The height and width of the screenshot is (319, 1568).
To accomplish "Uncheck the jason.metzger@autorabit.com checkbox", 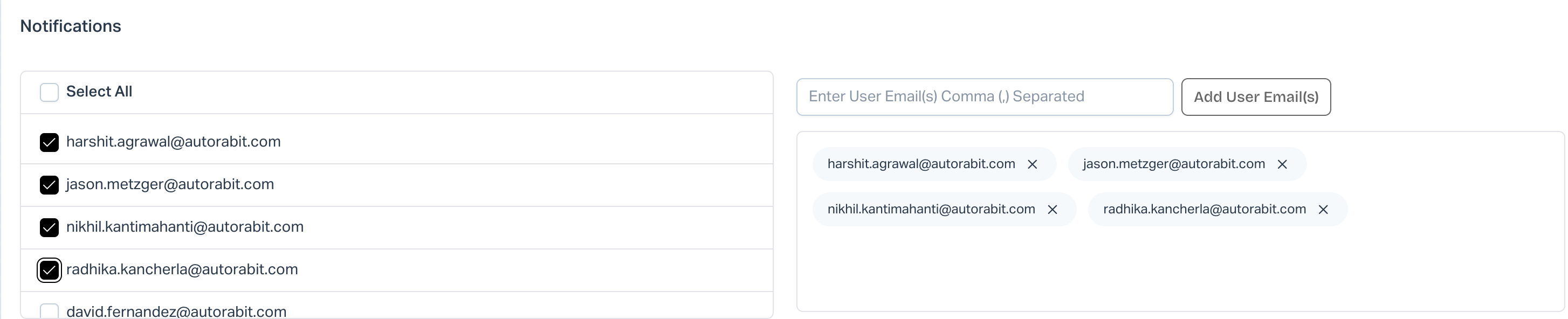I will click(49, 185).
